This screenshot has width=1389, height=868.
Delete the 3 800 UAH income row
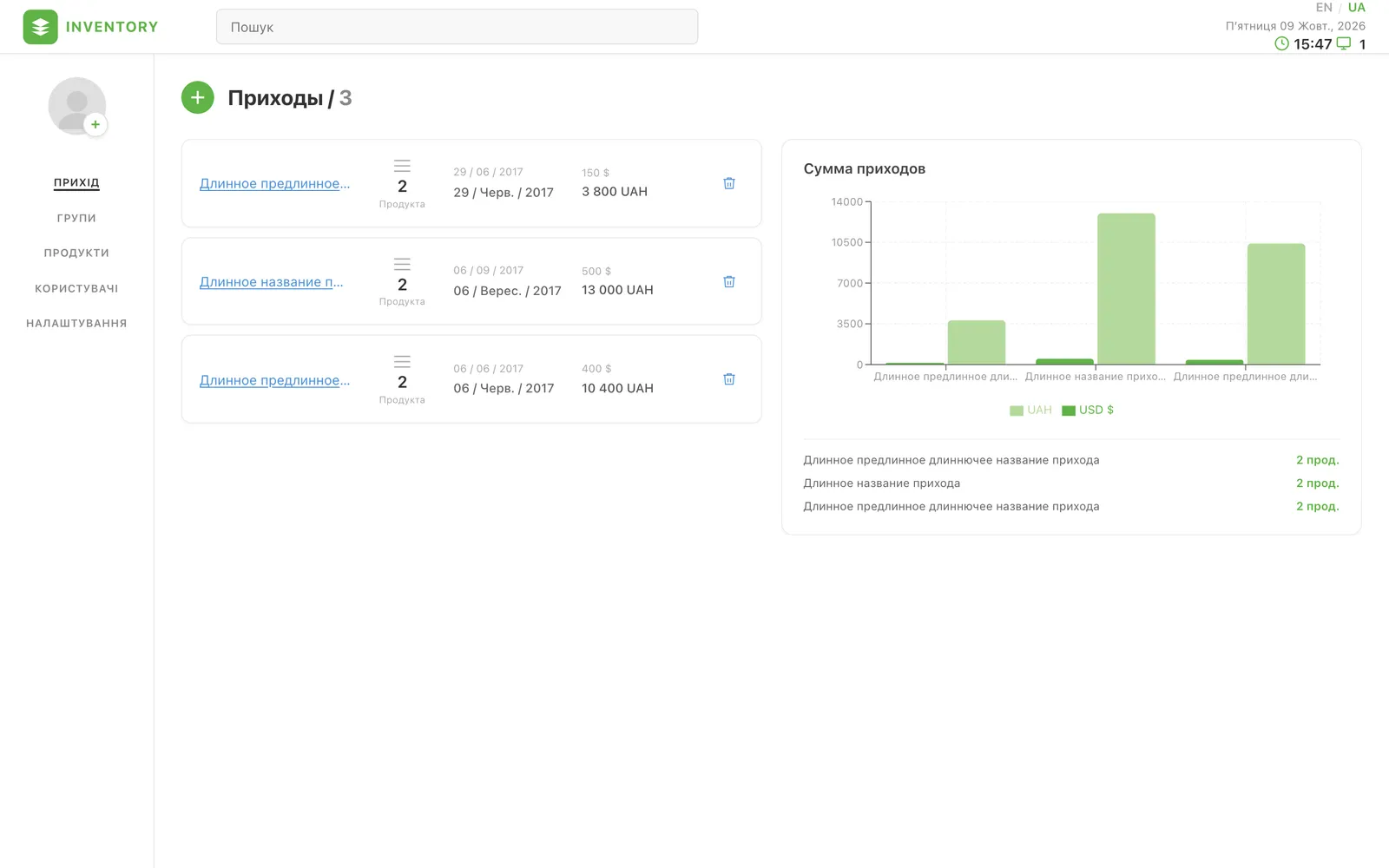729,183
